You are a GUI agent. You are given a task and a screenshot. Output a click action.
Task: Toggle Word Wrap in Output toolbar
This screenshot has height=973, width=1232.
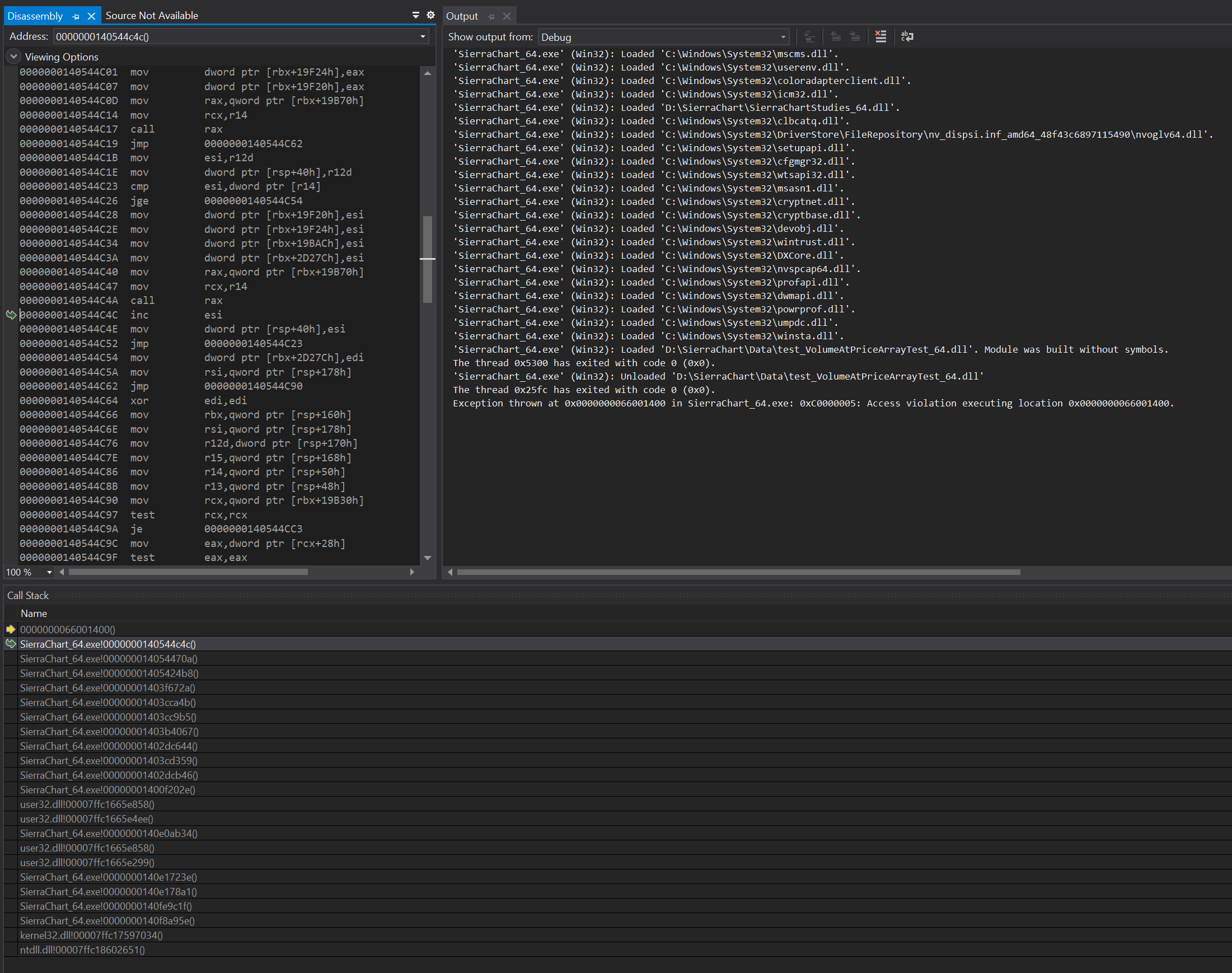click(907, 36)
